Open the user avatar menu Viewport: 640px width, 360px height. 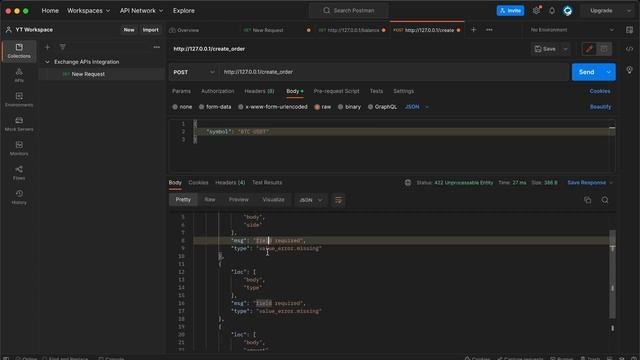point(567,11)
